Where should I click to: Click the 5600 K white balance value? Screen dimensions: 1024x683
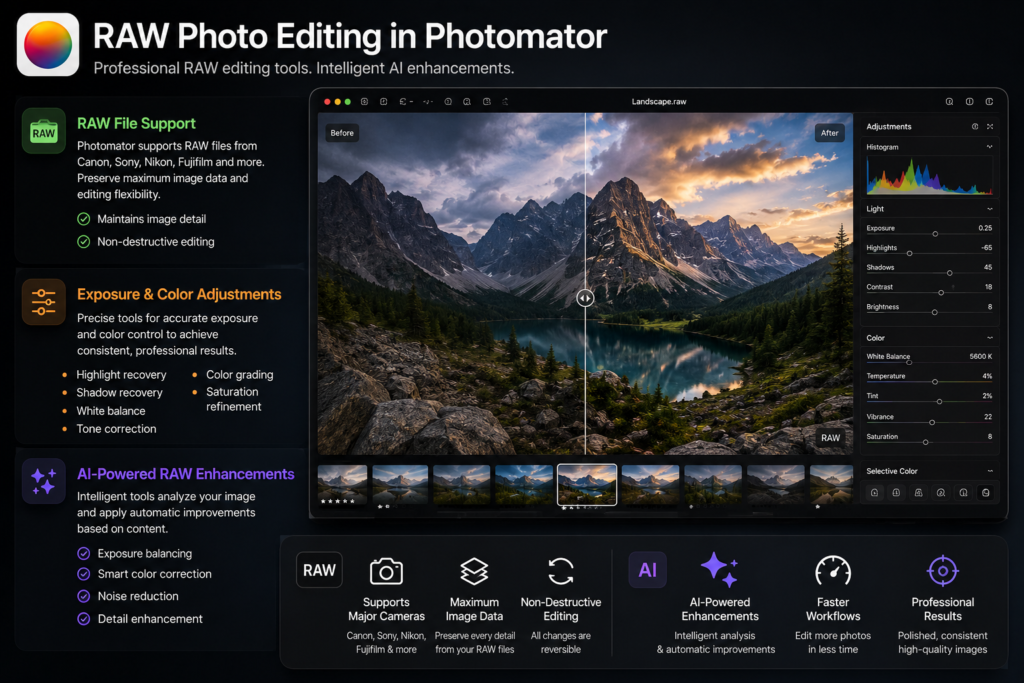coord(980,357)
